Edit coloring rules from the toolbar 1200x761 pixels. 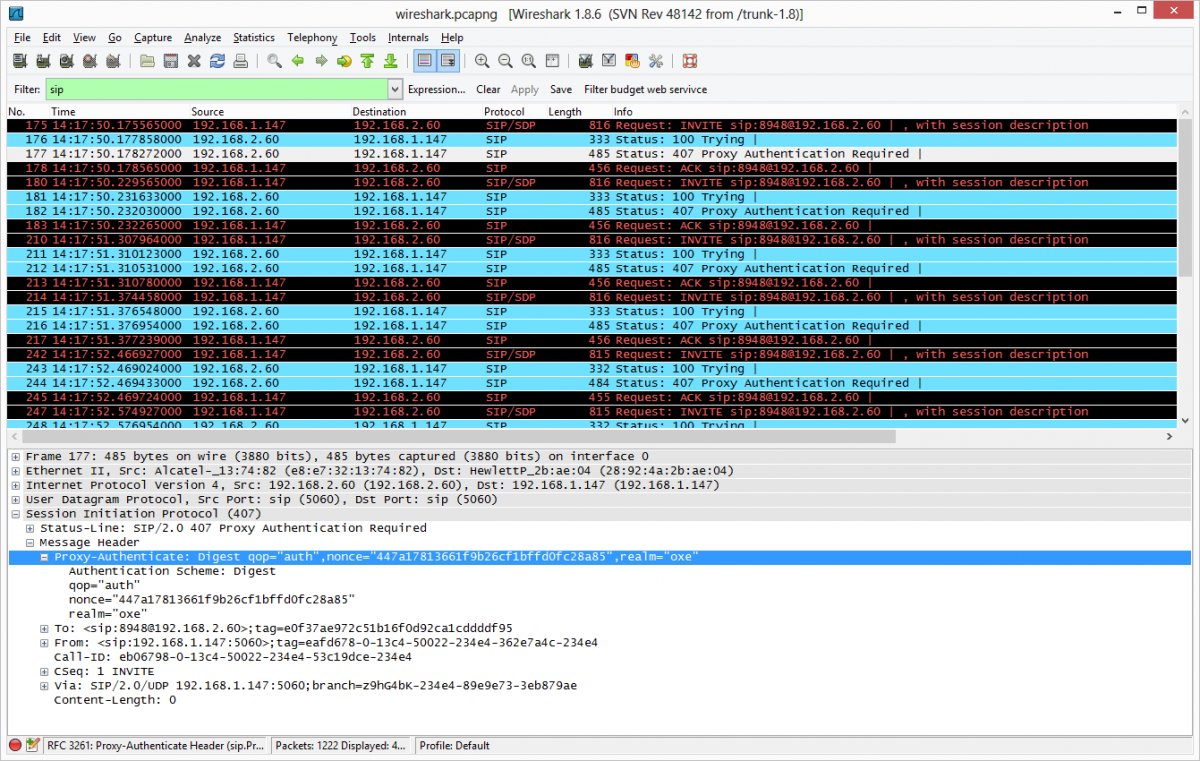632,61
